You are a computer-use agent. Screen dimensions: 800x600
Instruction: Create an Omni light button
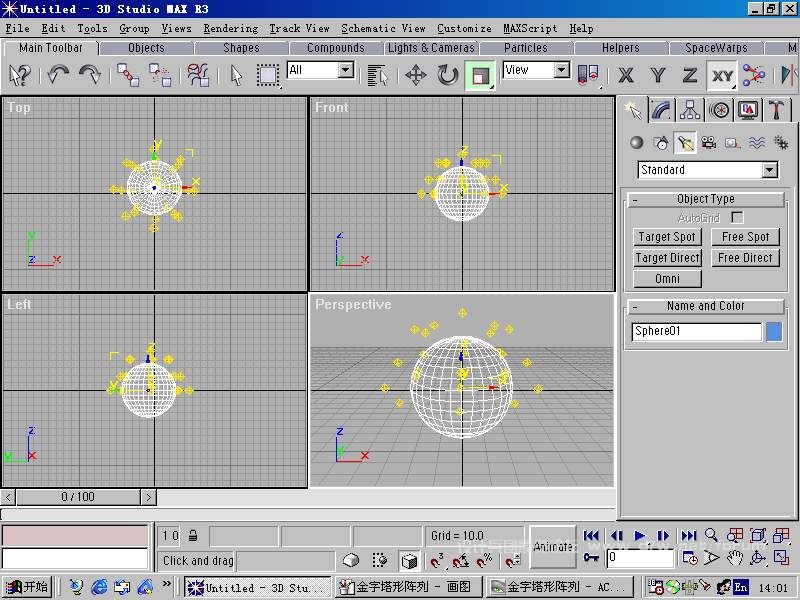[x=667, y=279]
